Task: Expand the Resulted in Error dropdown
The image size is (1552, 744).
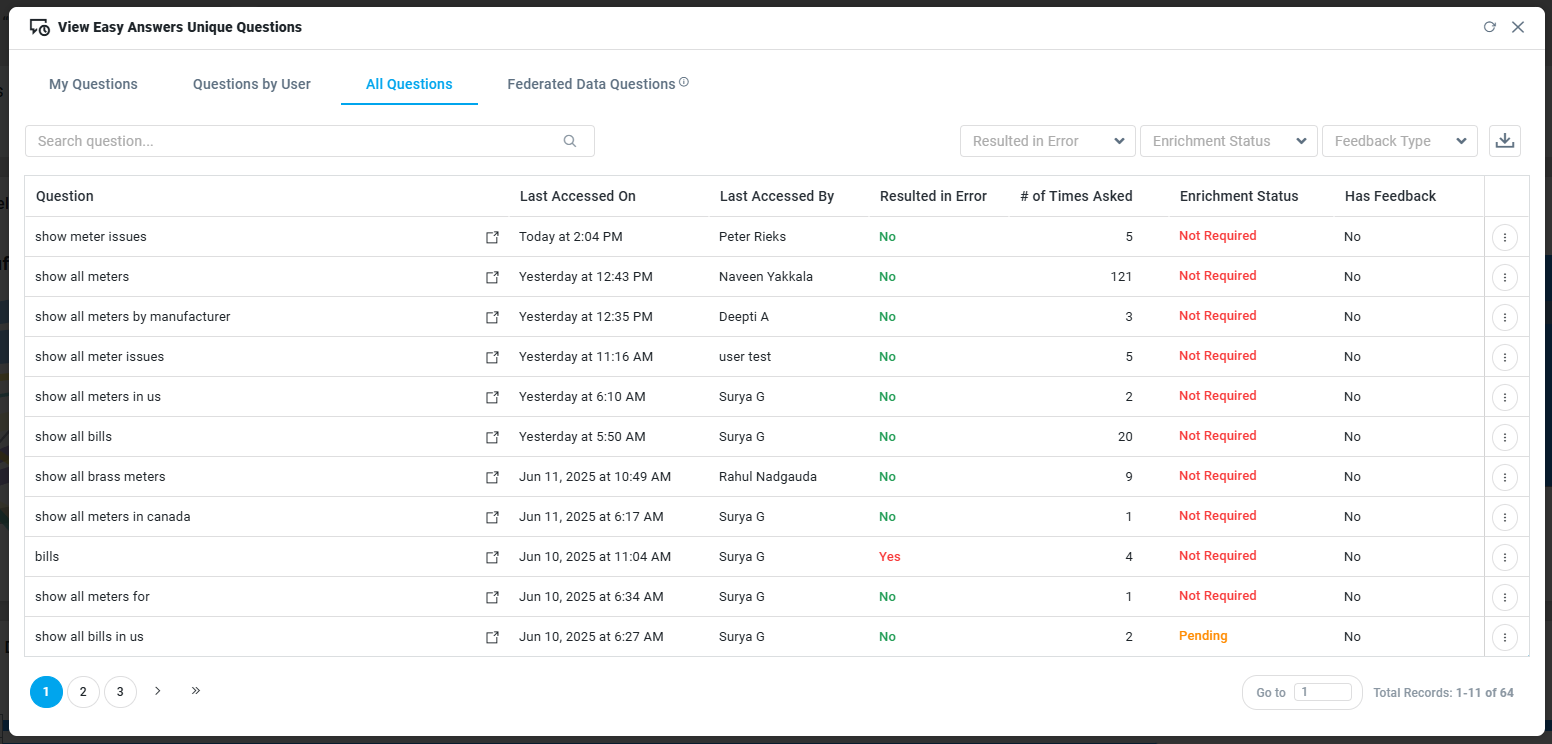Action: 1047,141
